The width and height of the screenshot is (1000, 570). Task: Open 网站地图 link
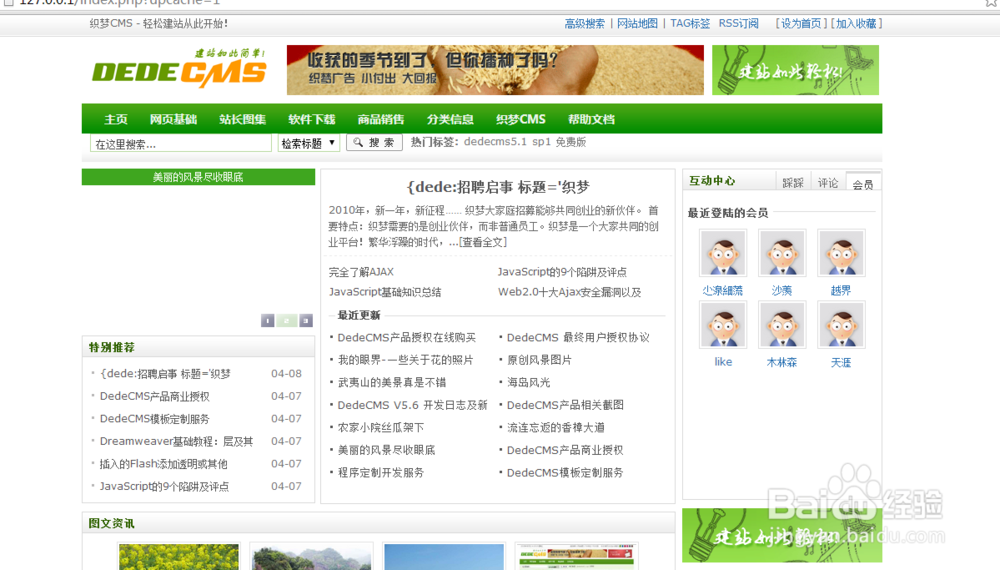click(x=637, y=24)
